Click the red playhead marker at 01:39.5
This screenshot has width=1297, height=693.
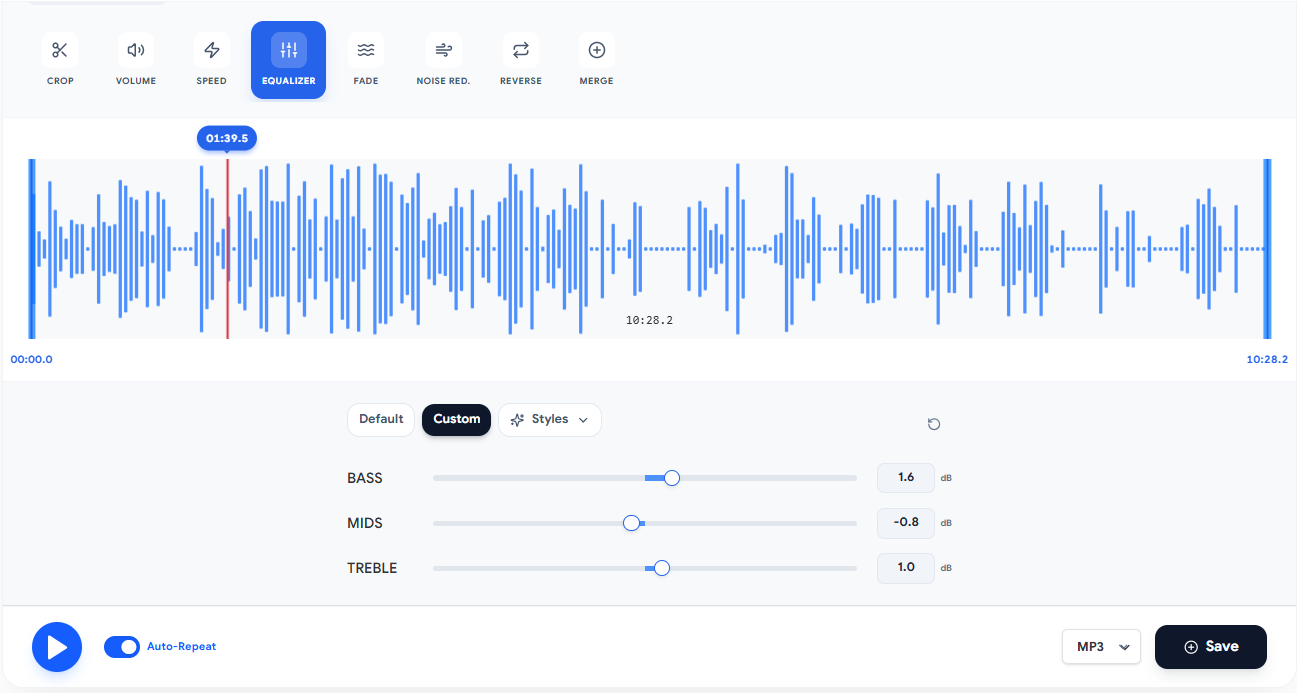pyautogui.click(x=227, y=248)
